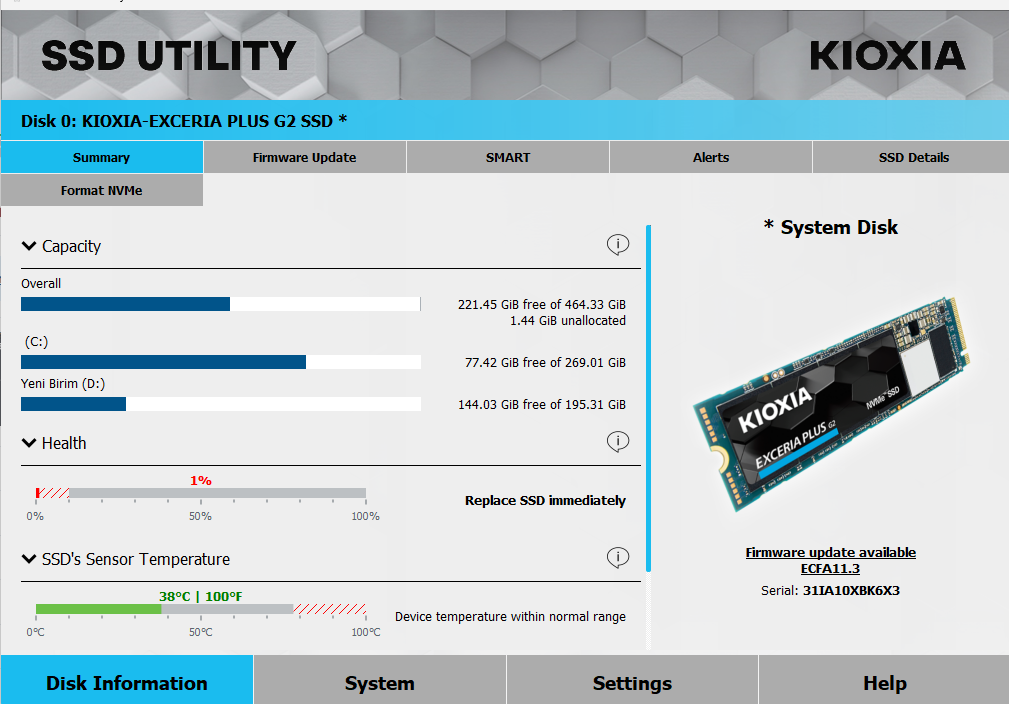Click the temperature gauge bar
Viewport: 1009px width, 704px height.
tap(201, 609)
